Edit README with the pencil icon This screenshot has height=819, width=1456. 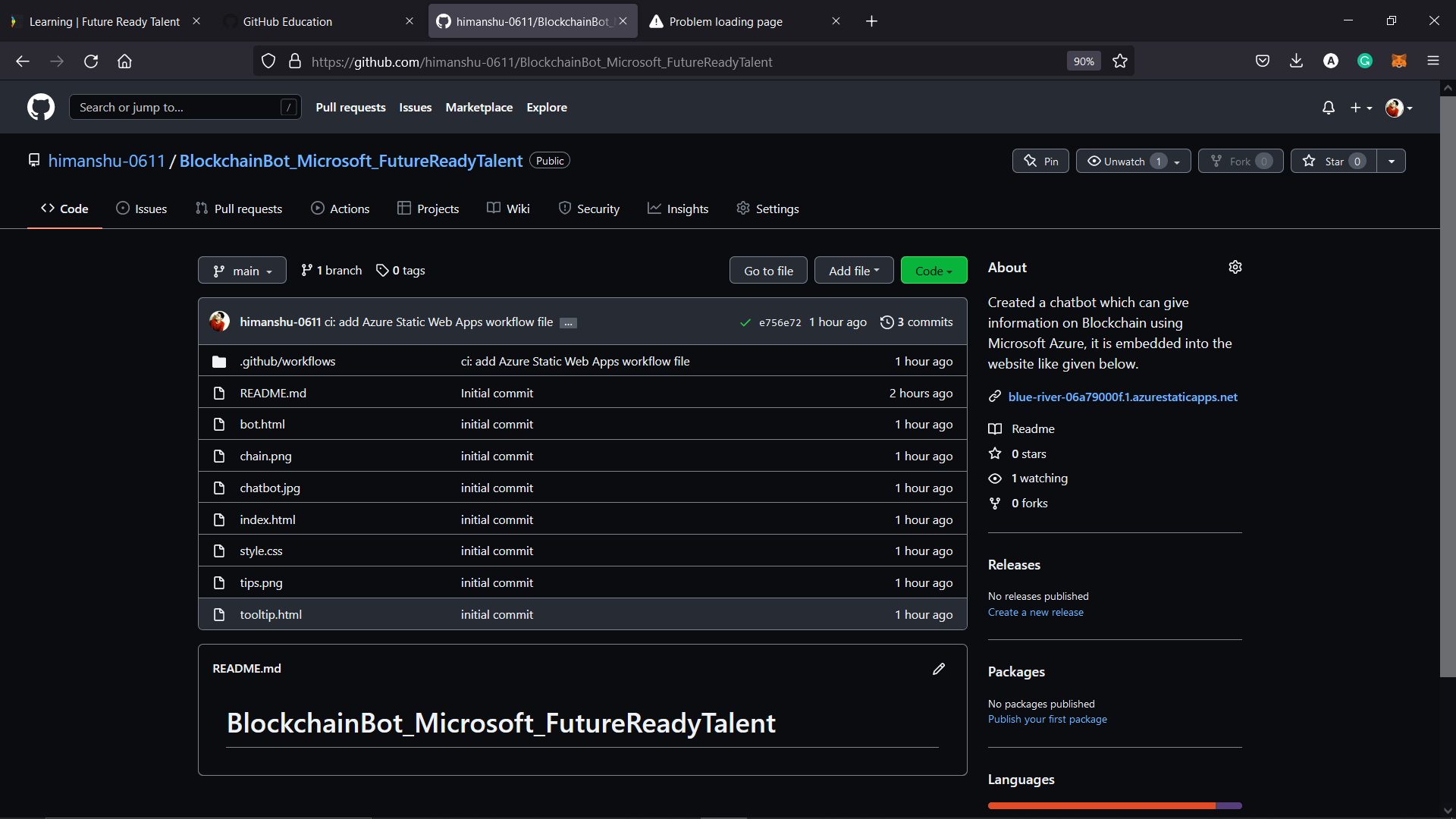[x=939, y=668]
